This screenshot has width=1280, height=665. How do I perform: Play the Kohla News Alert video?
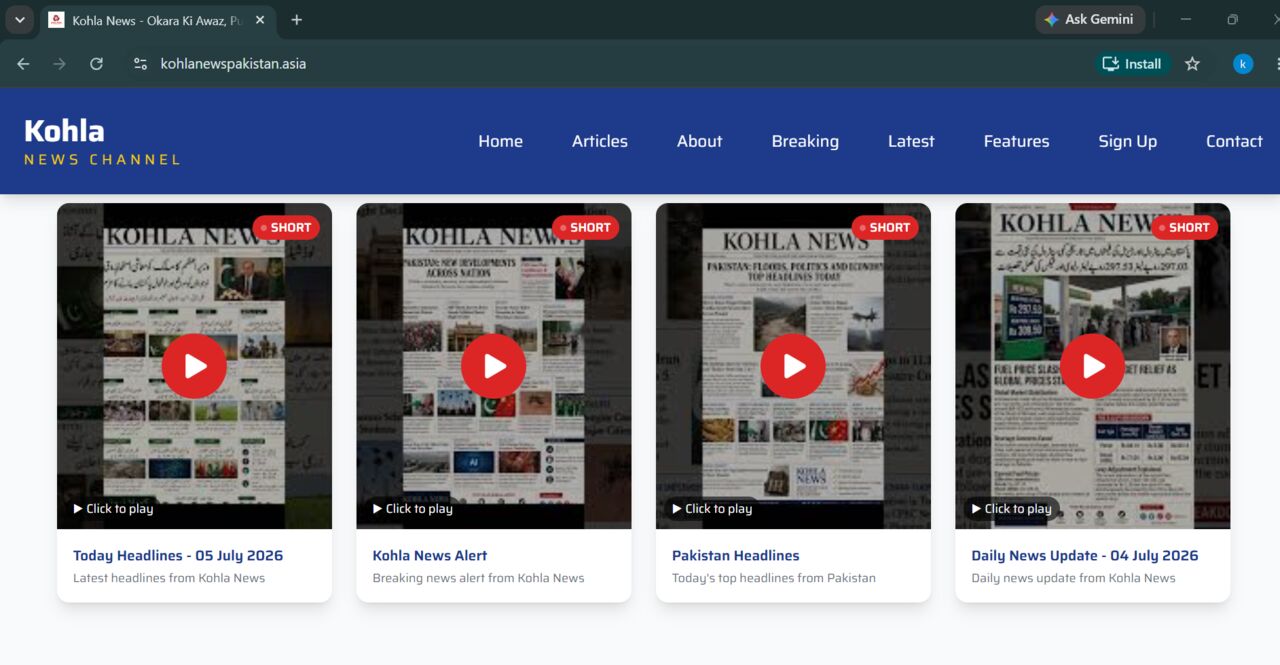point(494,366)
